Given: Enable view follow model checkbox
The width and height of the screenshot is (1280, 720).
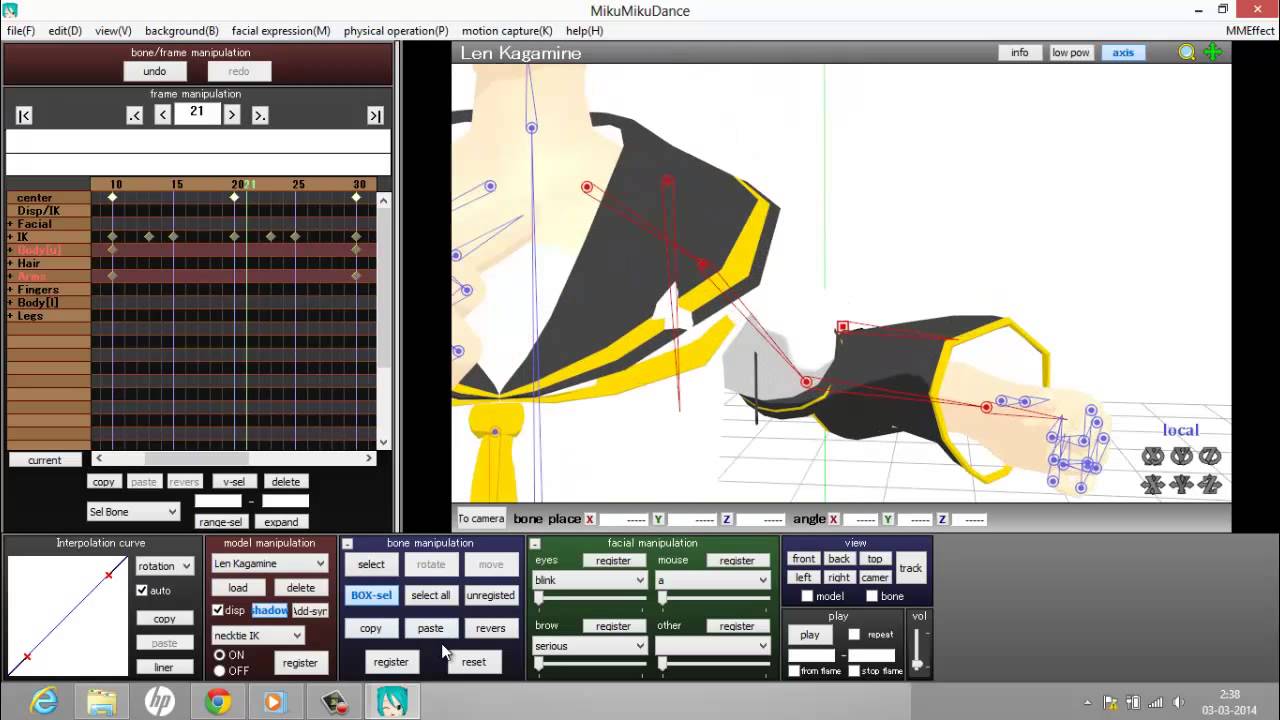Looking at the screenshot, I should tap(807, 596).
